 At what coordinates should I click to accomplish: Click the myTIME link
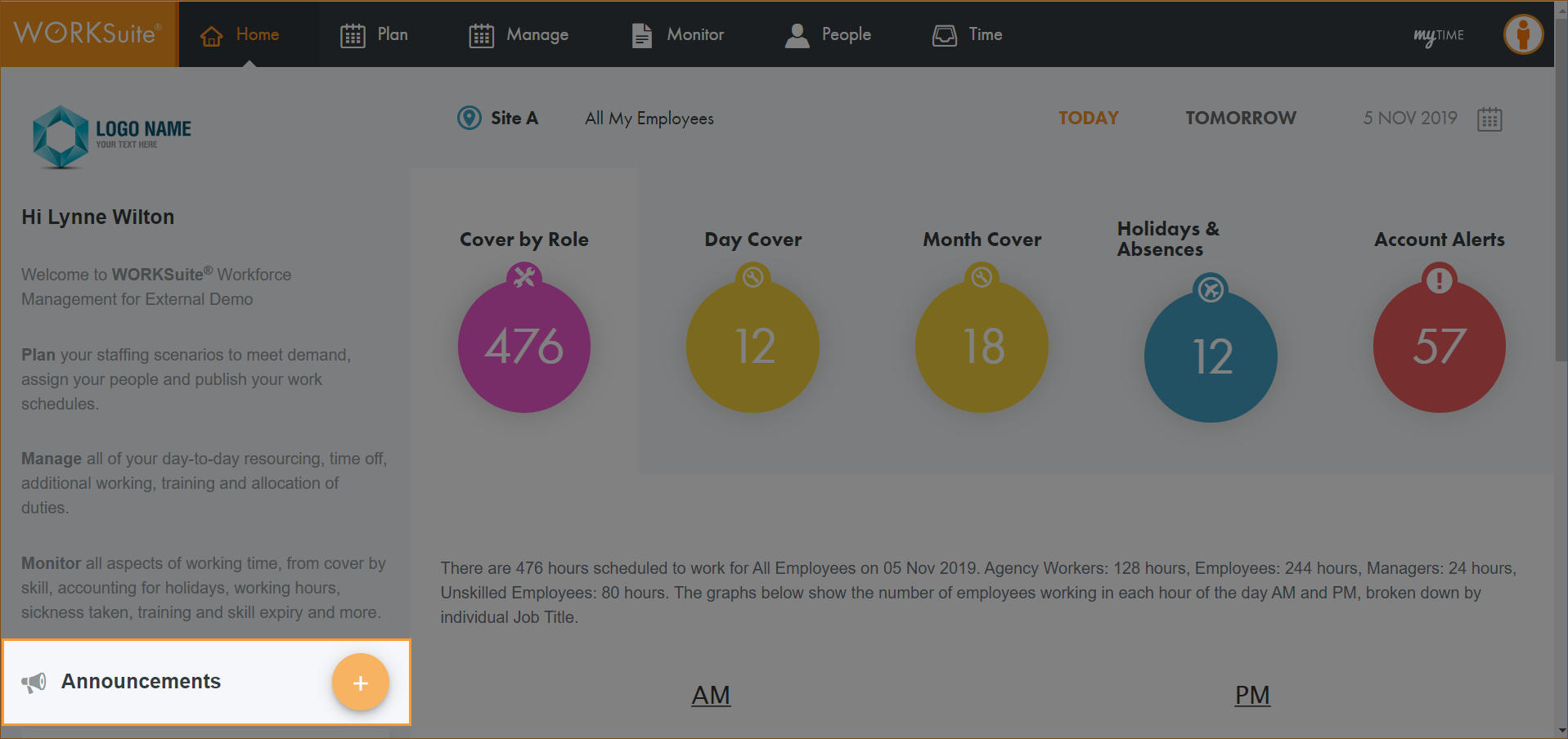1438,35
